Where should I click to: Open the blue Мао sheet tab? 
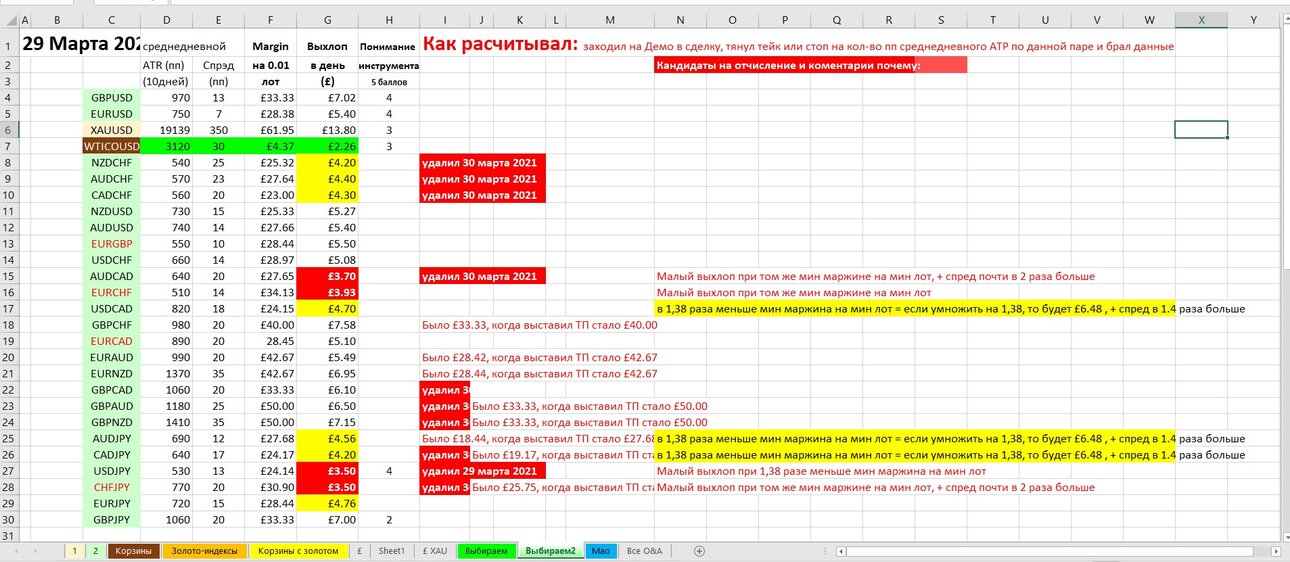point(600,551)
